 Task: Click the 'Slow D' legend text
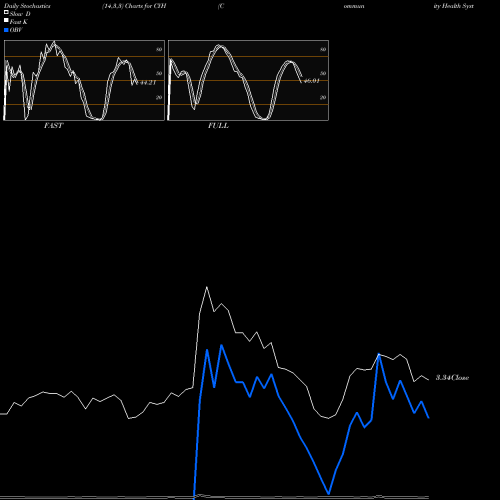[20, 14]
